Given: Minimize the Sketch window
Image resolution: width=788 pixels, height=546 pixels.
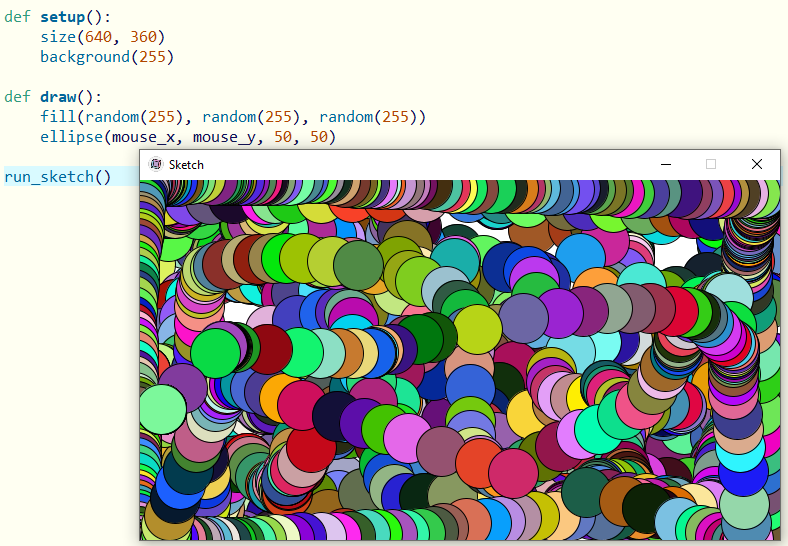Looking at the screenshot, I should click(665, 164).
